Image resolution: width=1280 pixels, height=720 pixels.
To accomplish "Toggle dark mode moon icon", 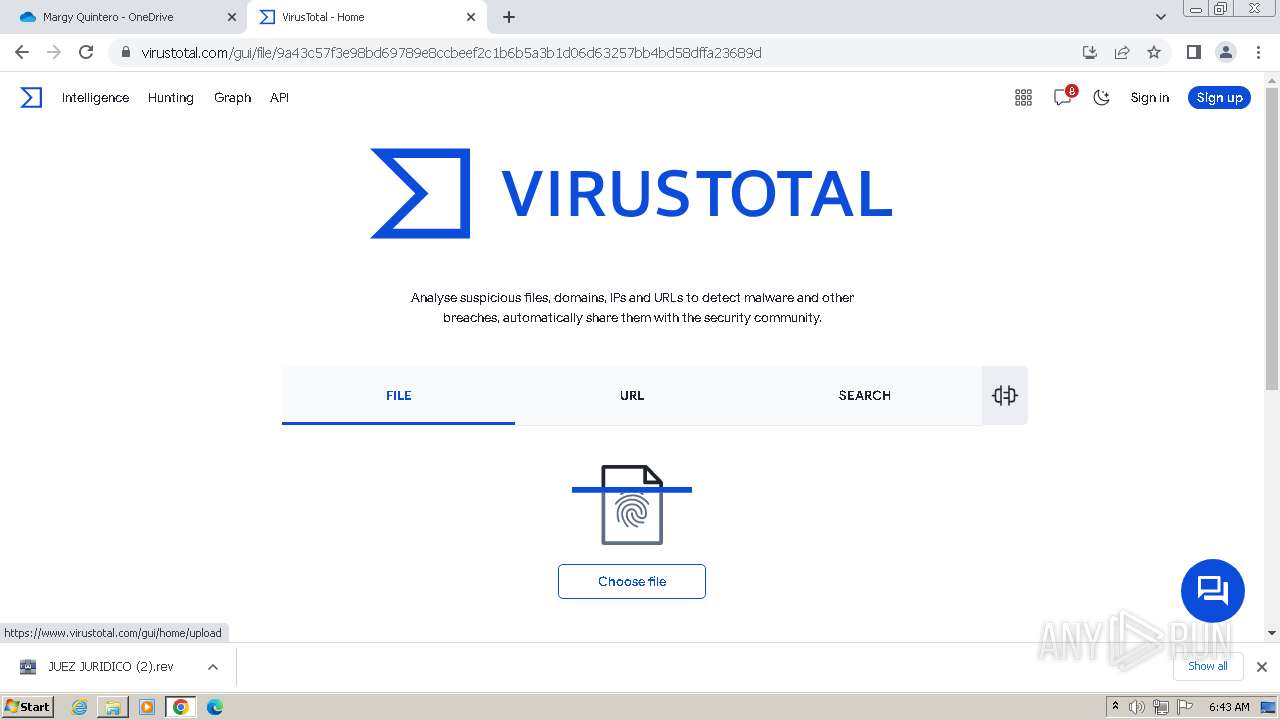I will pos(1101,97).
